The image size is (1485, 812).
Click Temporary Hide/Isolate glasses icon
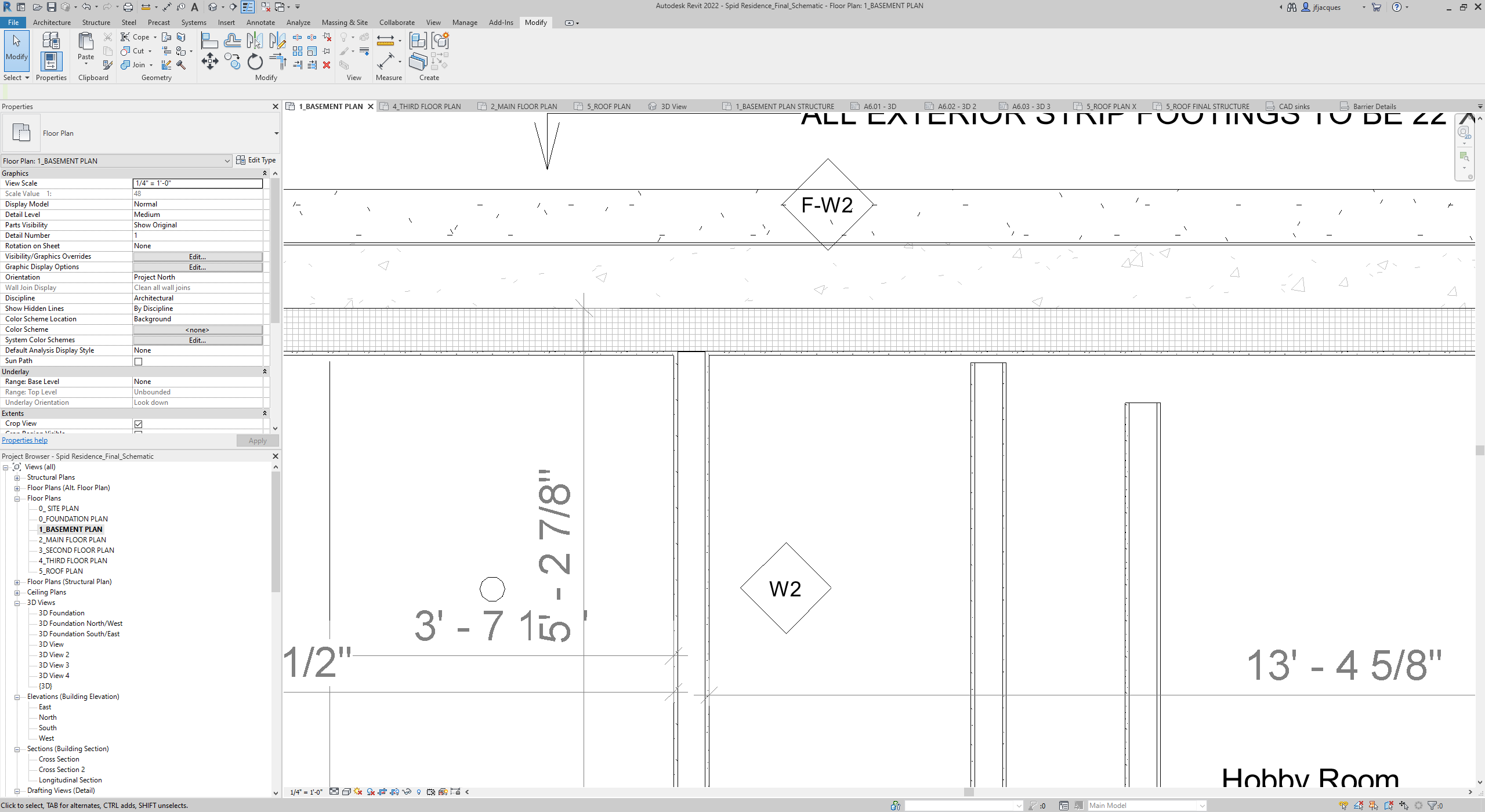tap(407, 792)
